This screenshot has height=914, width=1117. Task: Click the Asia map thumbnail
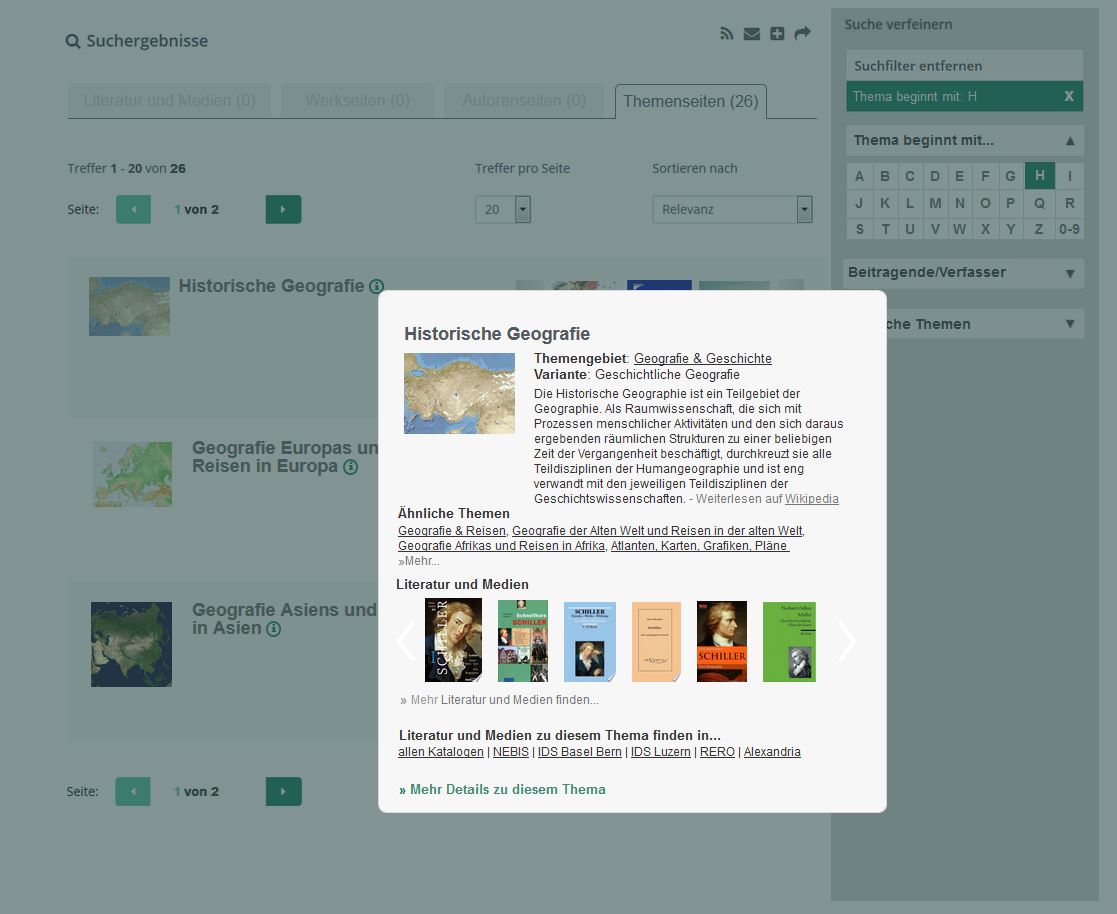pyautogui.click(x=131, y=644)
